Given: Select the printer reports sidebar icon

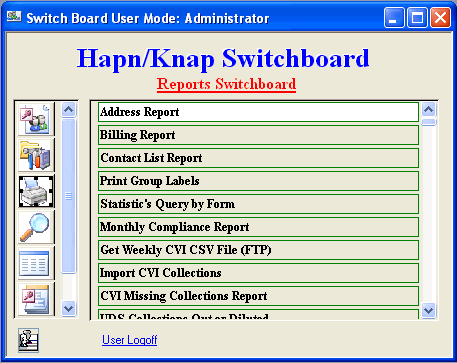Looking at the screenshot, I should pyautogui.click(x=36, y=192).
